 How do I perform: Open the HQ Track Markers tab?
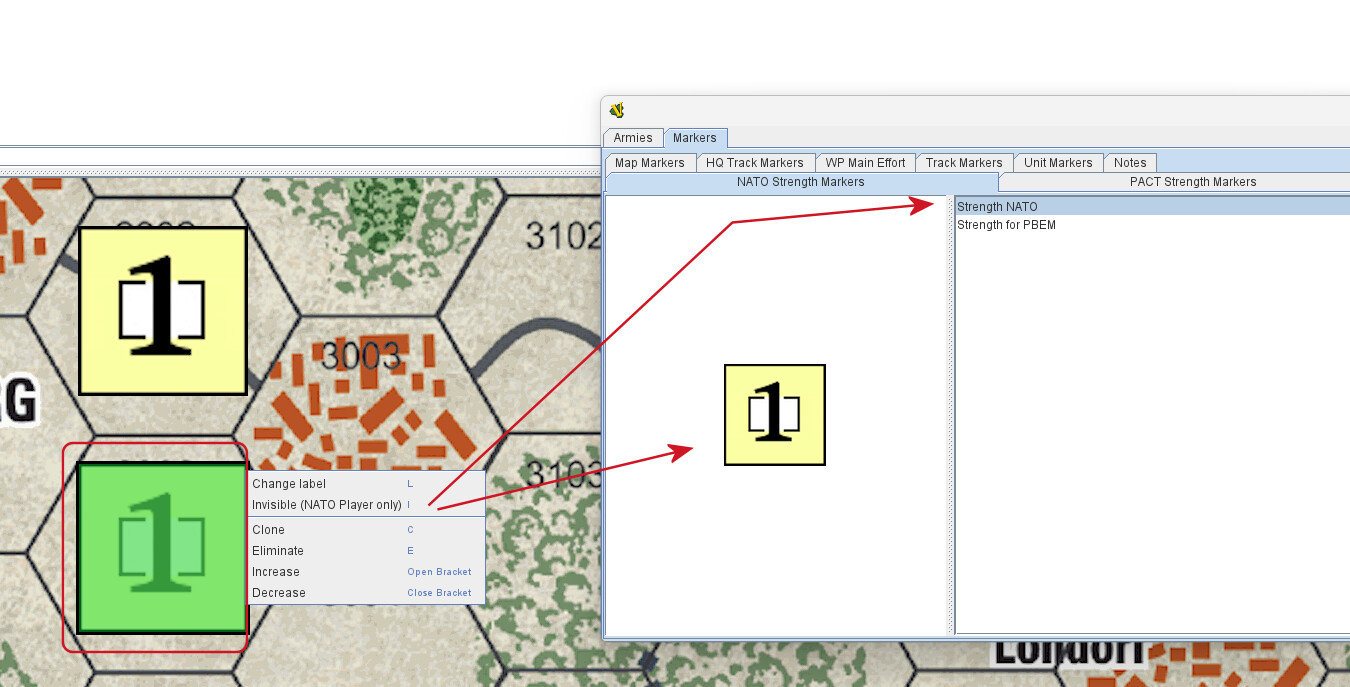tap(754, 163)
